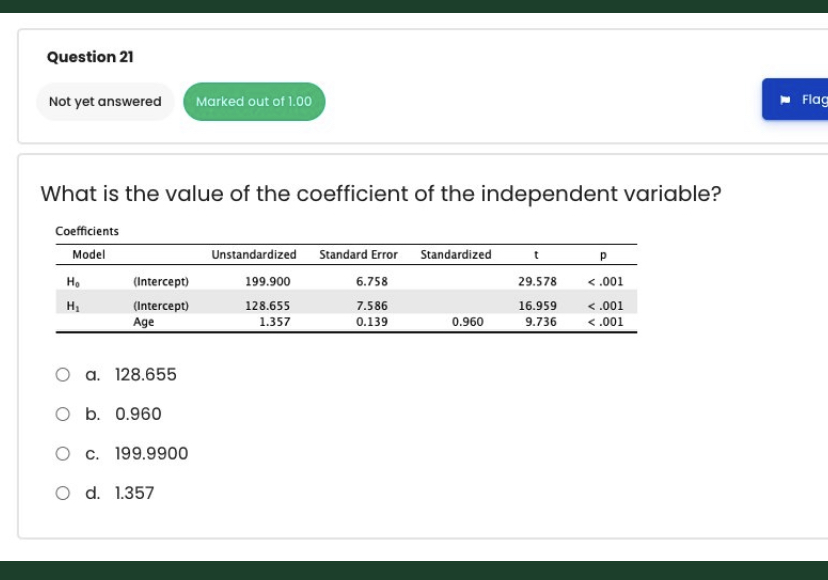The width and height of the screenshot is (828, 580).
Task: Click the 'Question 21' heading
Action: click(x=90, y=57)
